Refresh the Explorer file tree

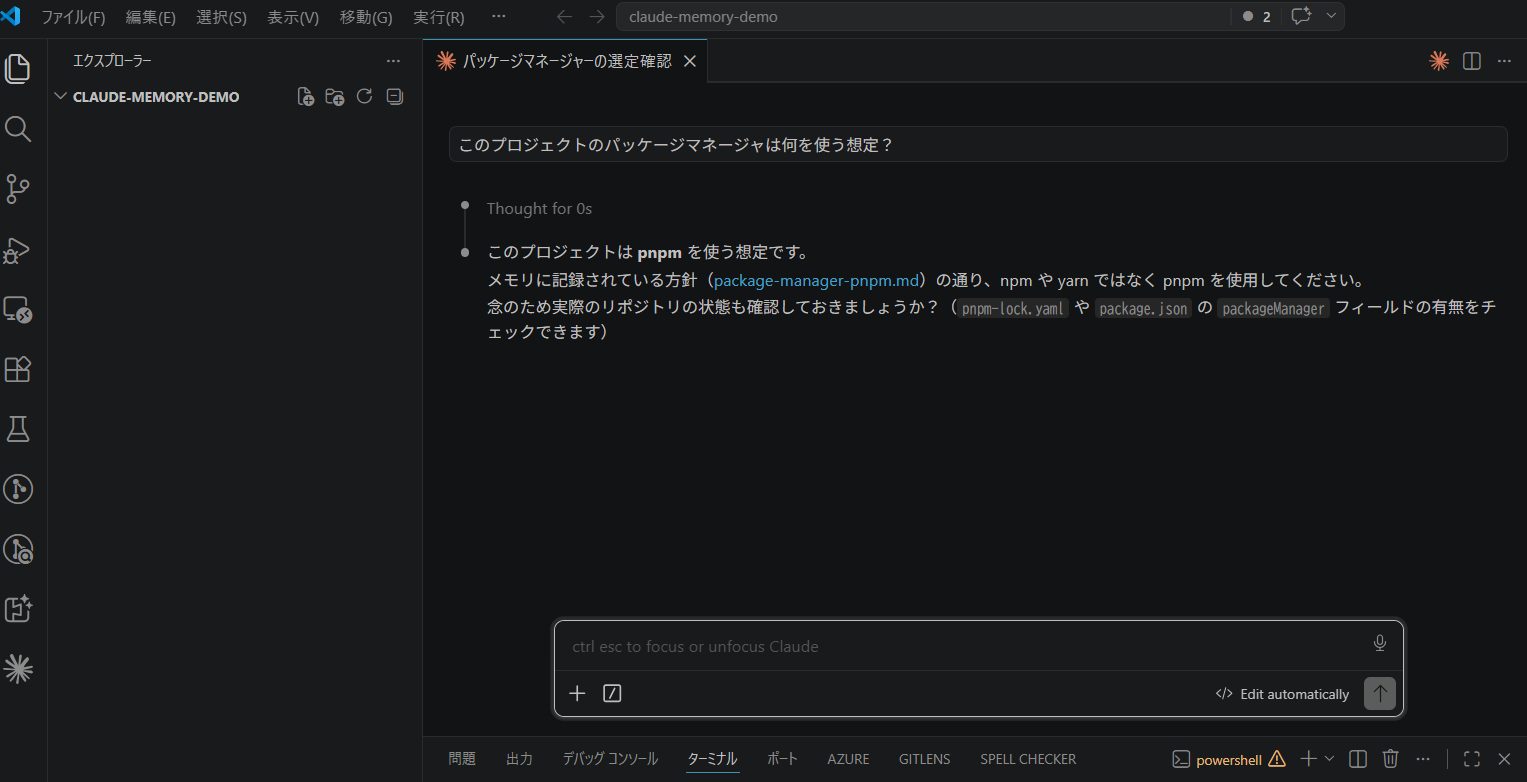[365, 97]
